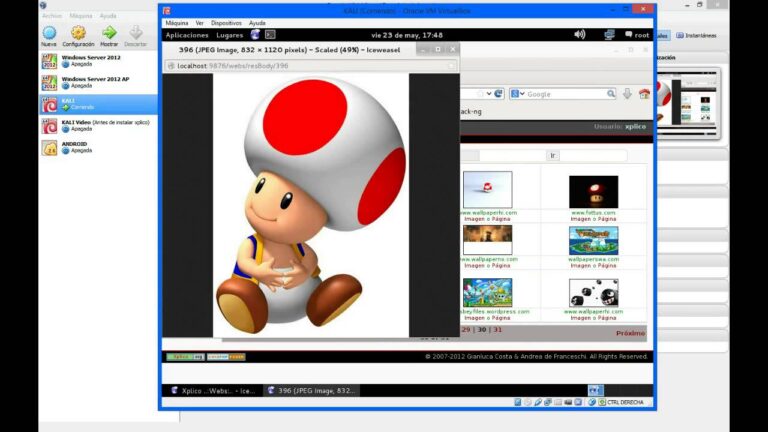Click the downloads arrow icon in browser toolbar
The image size is (768, 432).
point(627,94)
